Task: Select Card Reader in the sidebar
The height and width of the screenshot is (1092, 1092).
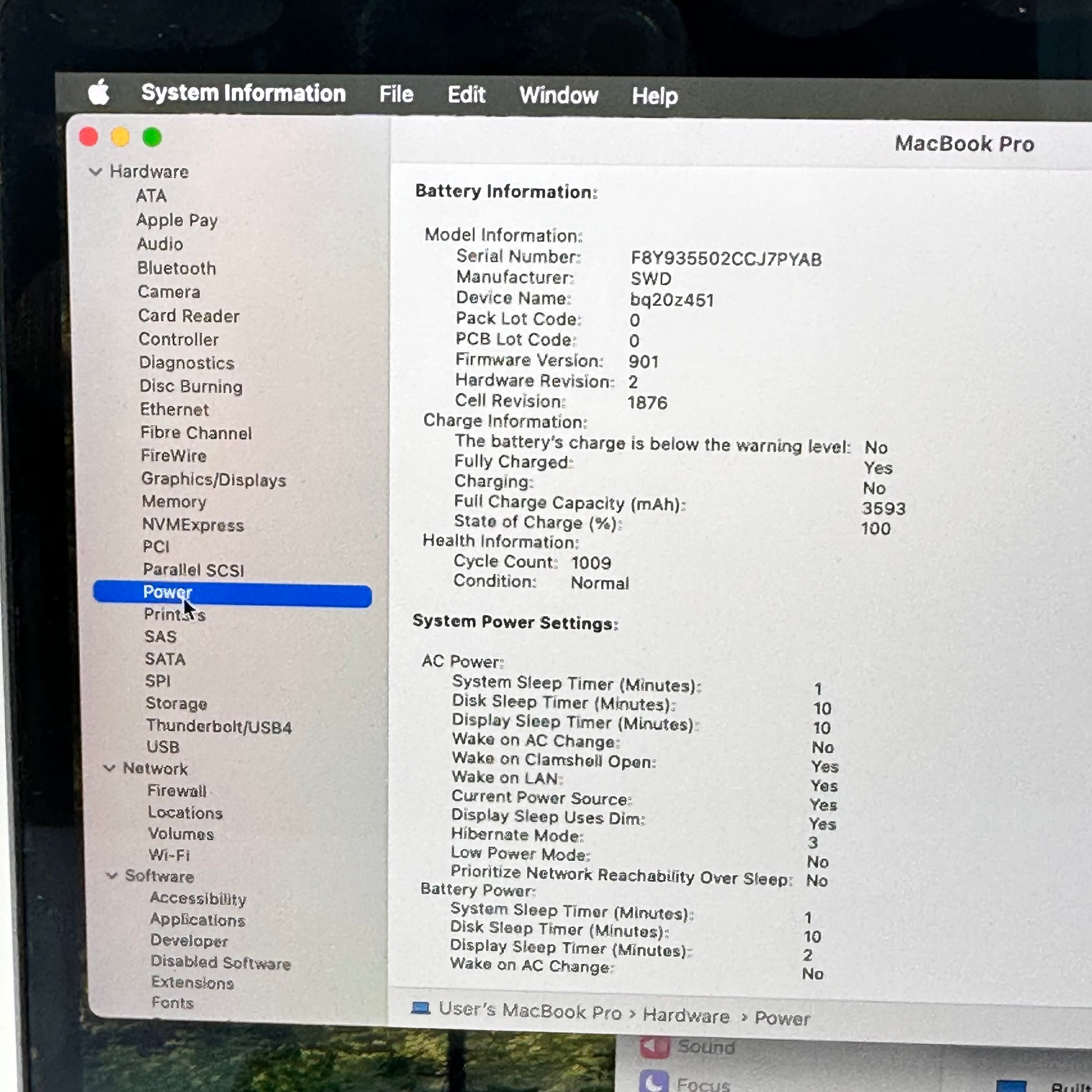Action: coord(189,315)
